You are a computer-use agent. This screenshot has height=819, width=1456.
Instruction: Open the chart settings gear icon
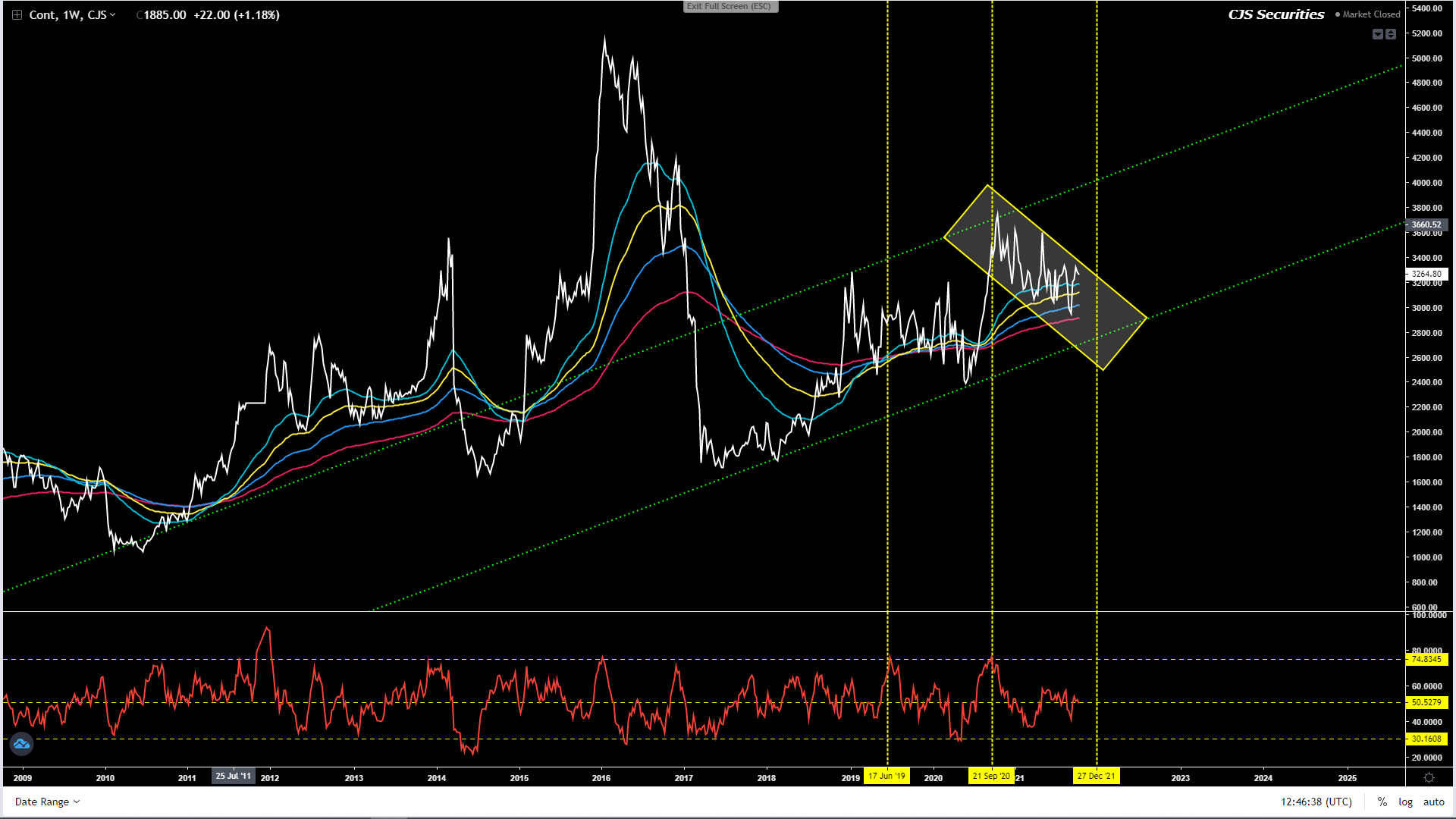coord(1429,777)
